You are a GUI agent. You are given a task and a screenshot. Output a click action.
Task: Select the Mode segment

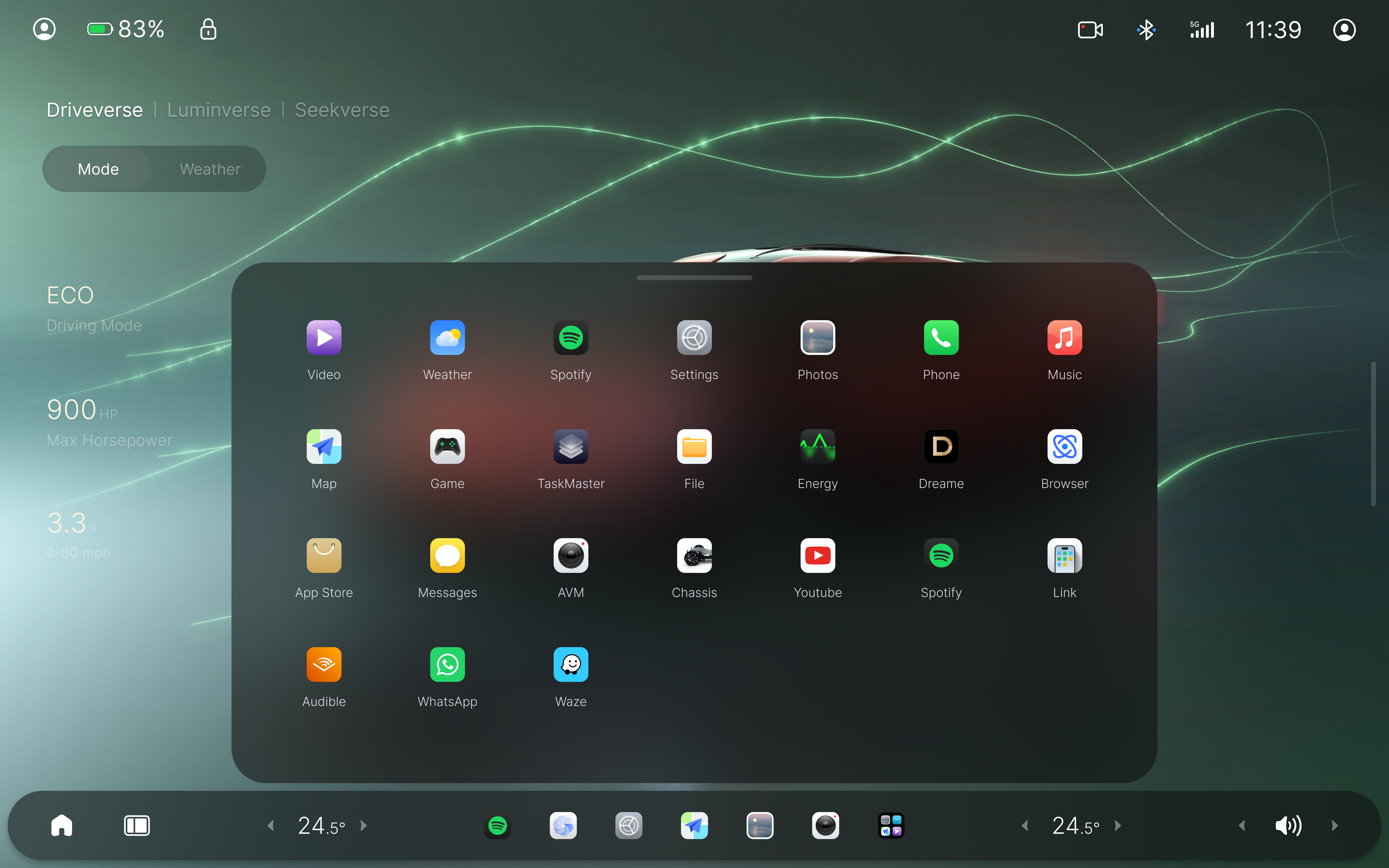(x=98, y=169)
